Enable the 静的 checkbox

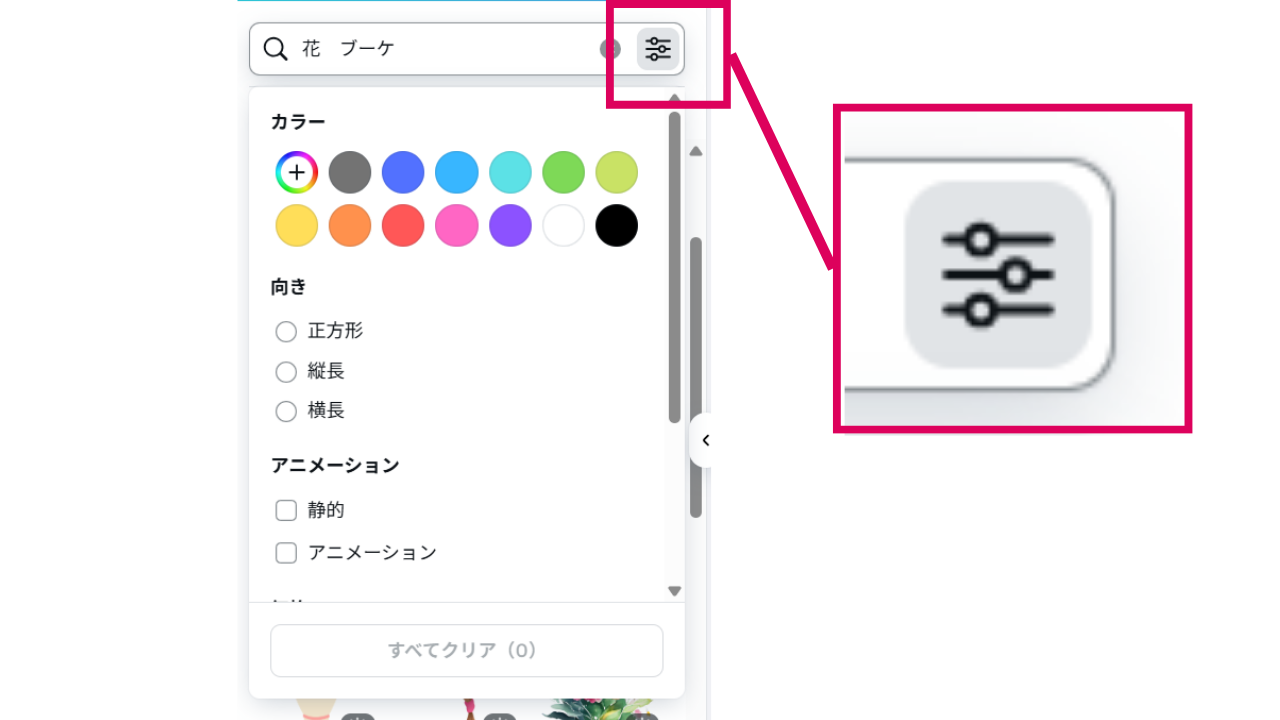tap(286, 510)
